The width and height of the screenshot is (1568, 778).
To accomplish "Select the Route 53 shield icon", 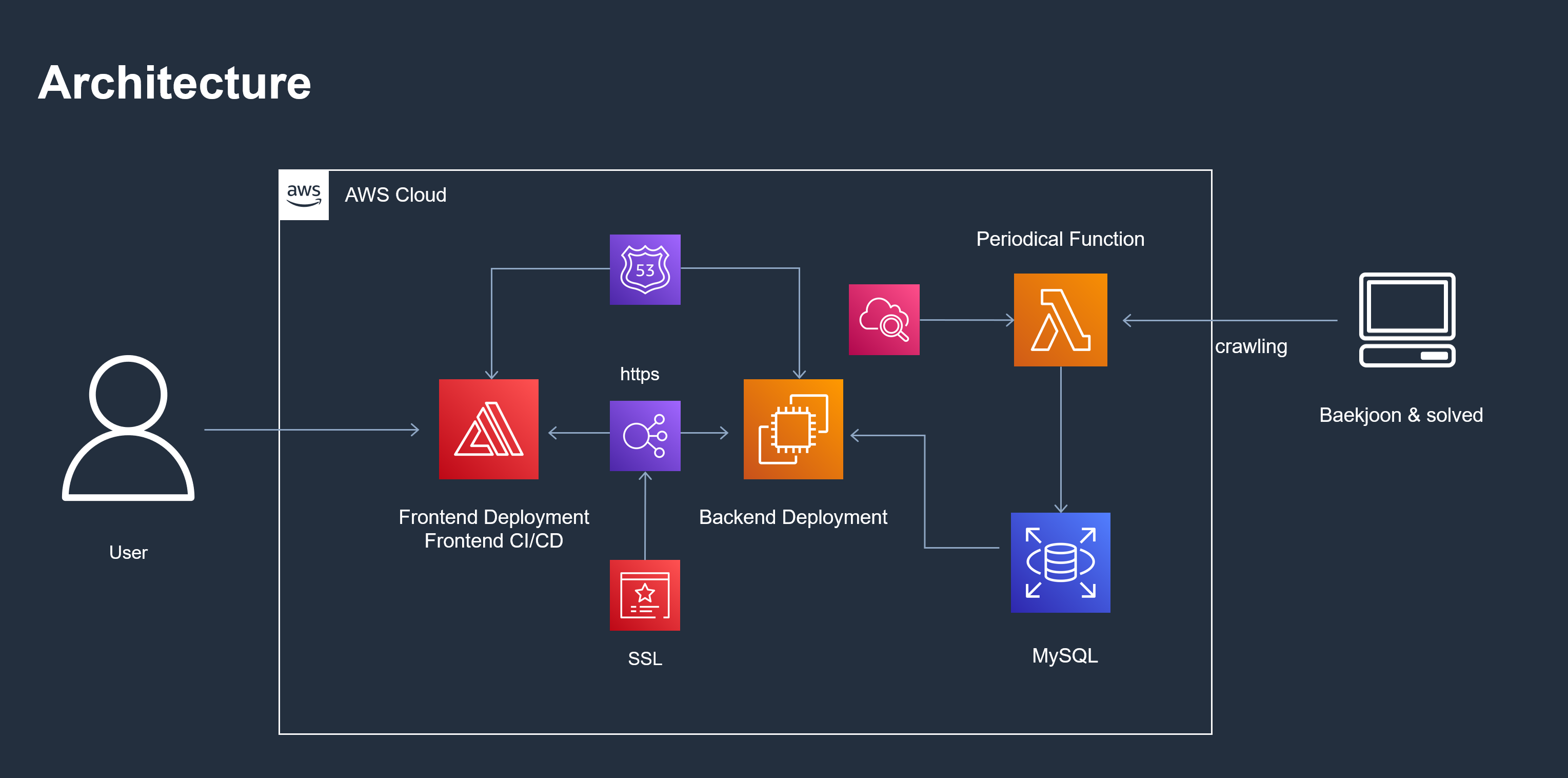I will [x=645, y=270].
